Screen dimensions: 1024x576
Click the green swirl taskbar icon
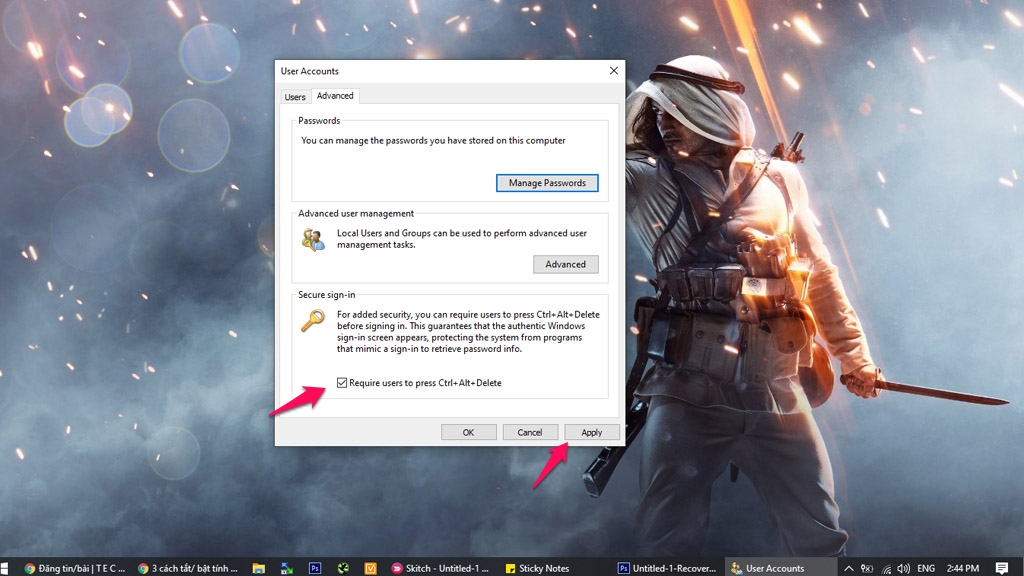coord(343,568)
